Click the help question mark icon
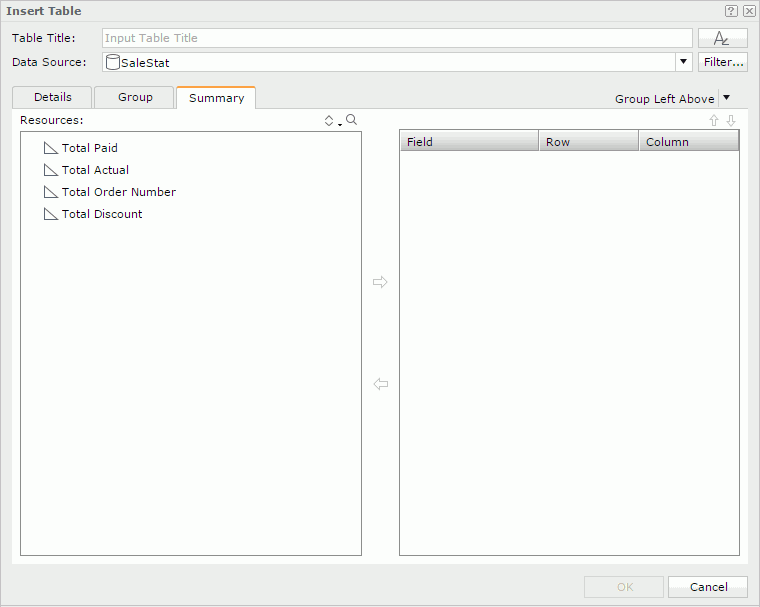 [x=731, y=11]
